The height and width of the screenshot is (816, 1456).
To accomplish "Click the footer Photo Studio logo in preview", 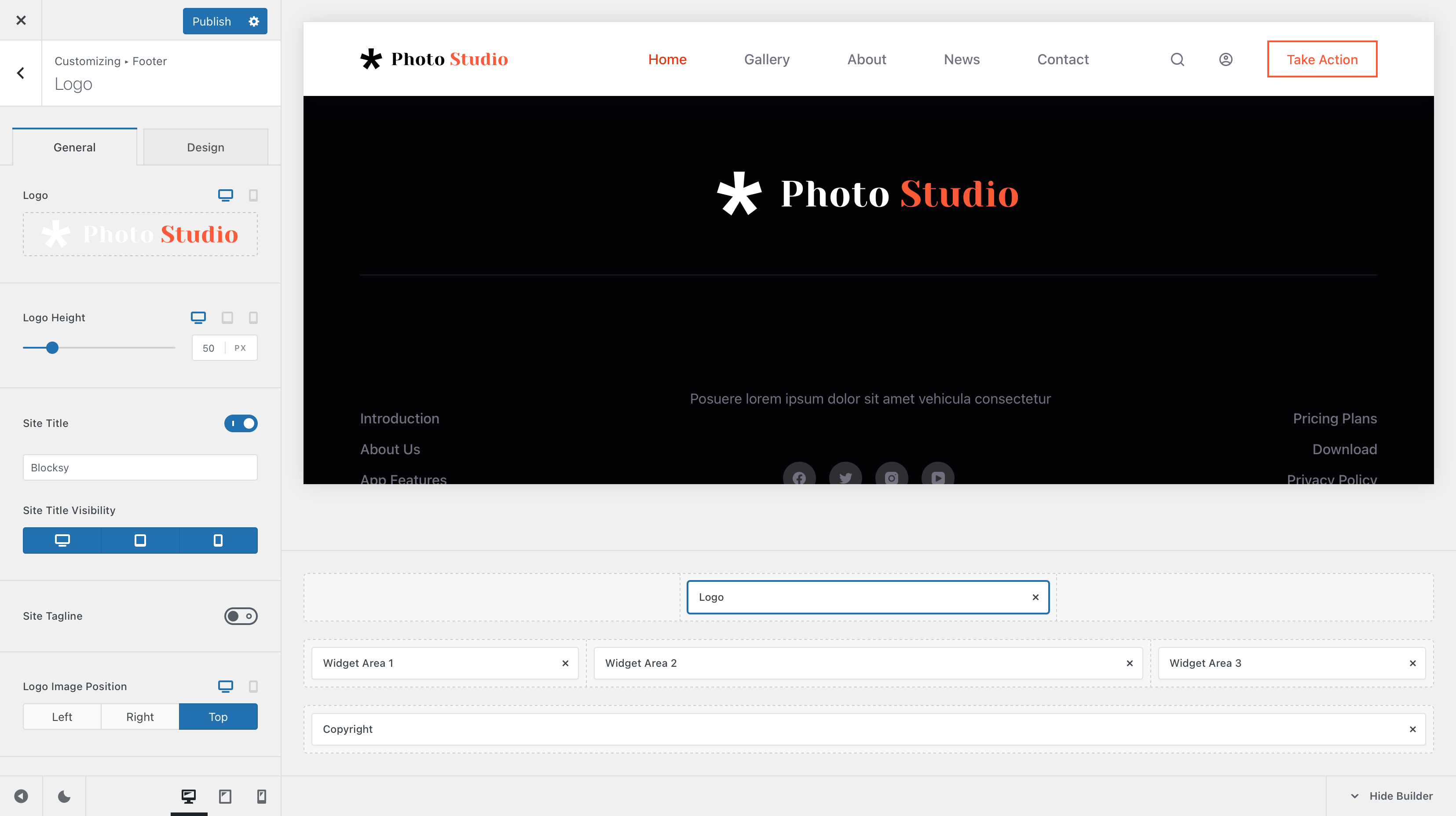I will click(x=868, y=193).
